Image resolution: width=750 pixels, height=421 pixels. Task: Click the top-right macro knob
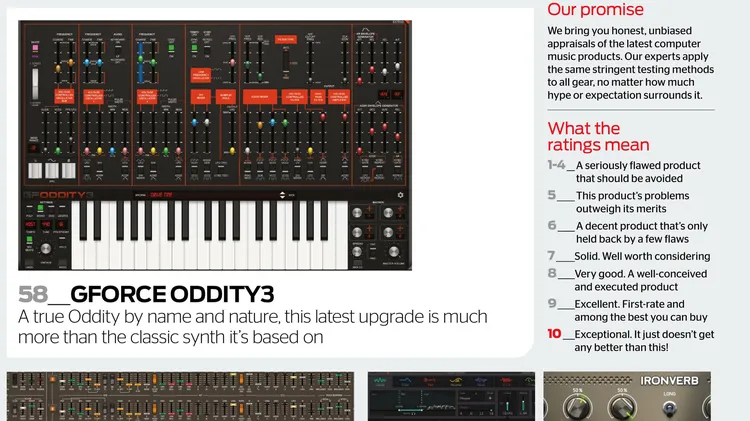coord(388,213)
